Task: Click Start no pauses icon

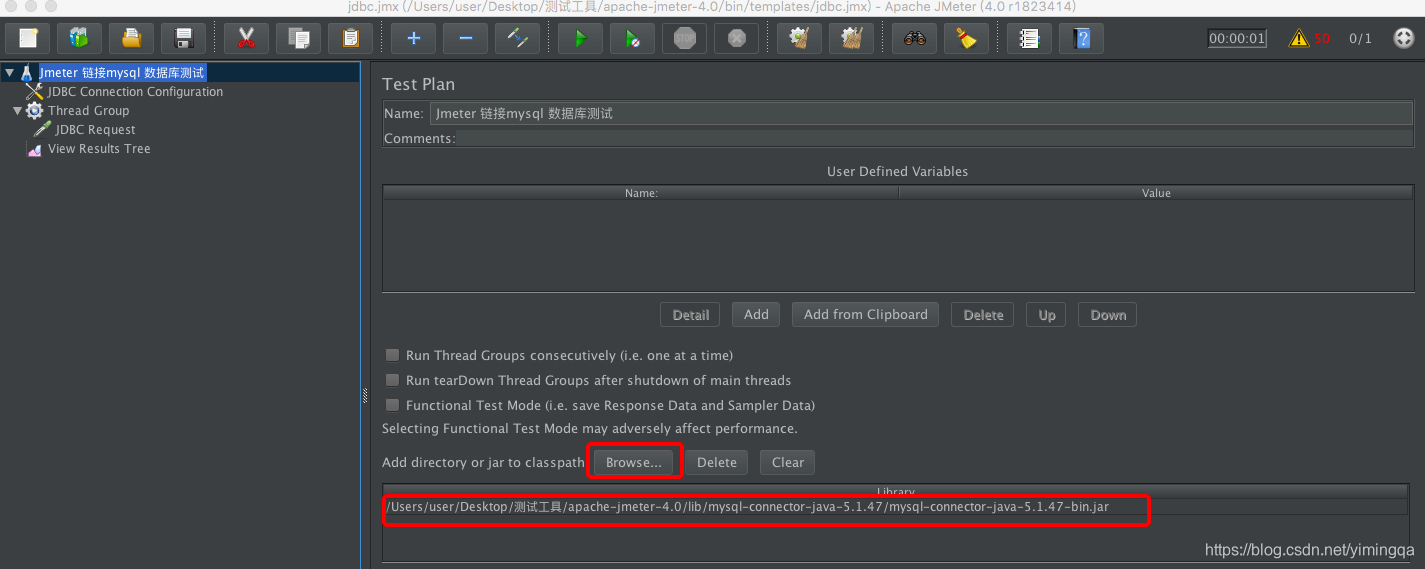Action: (x=632, y=39)
